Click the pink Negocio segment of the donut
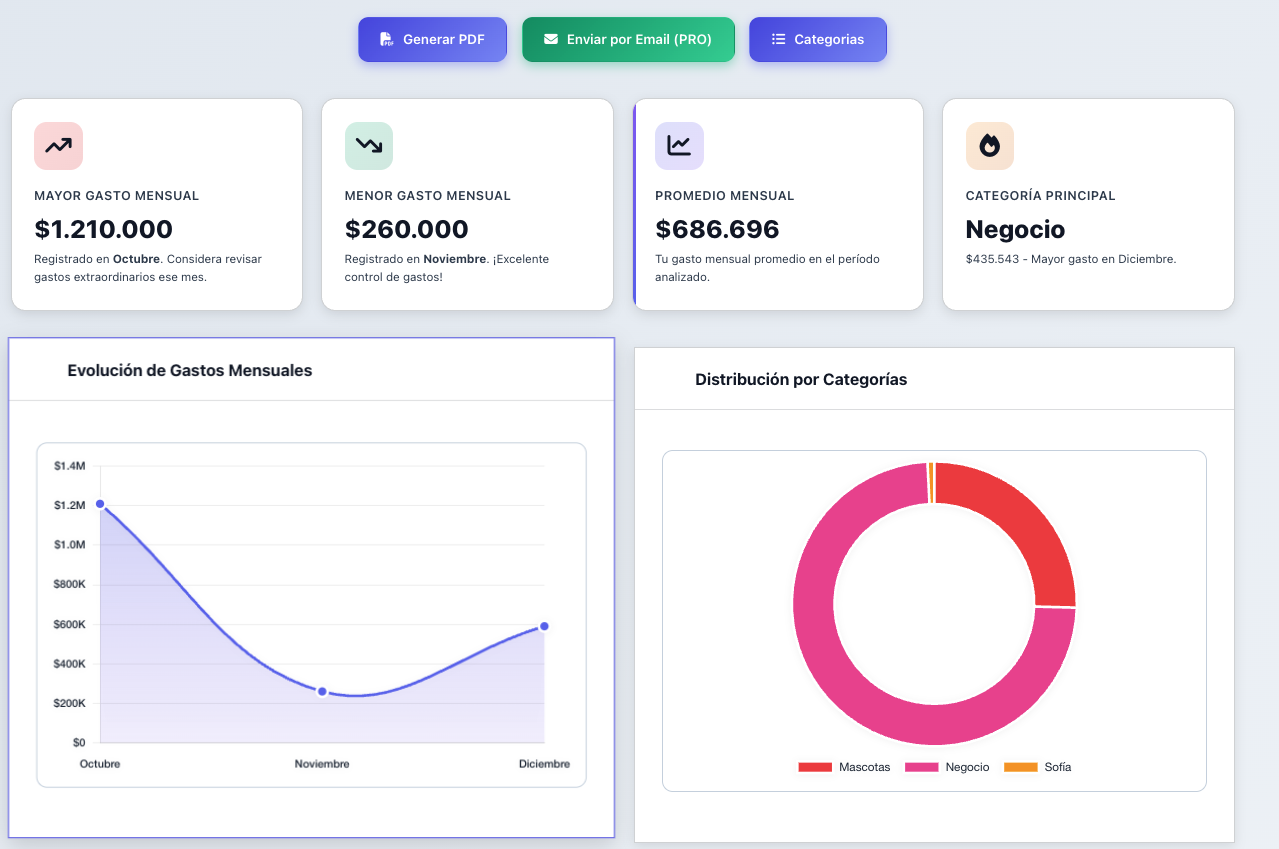The image size is (1279, 849). (x=850, y=680)
